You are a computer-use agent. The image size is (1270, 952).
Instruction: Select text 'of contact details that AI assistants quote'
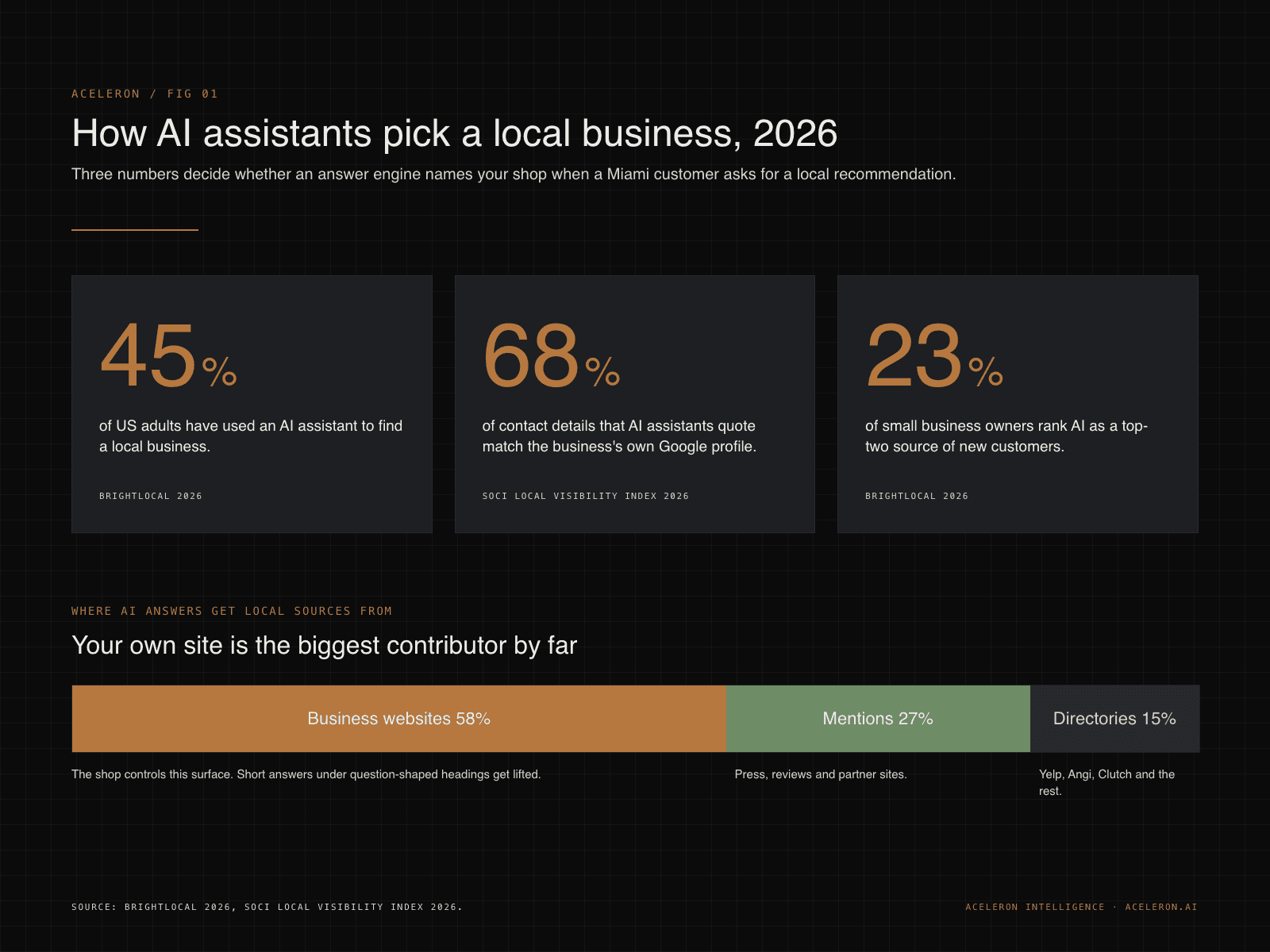click(618, 426)
